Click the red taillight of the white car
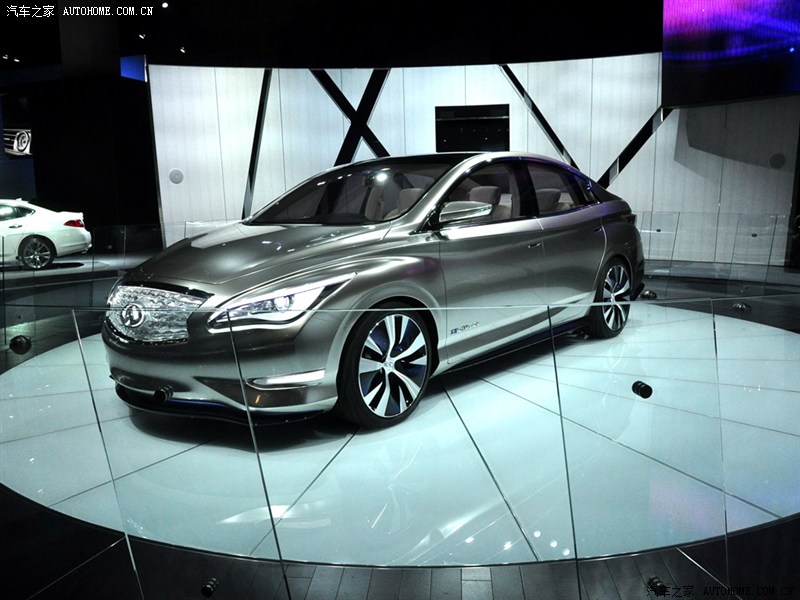The height and width of the screenshot is (600, 800). point(74,223)
